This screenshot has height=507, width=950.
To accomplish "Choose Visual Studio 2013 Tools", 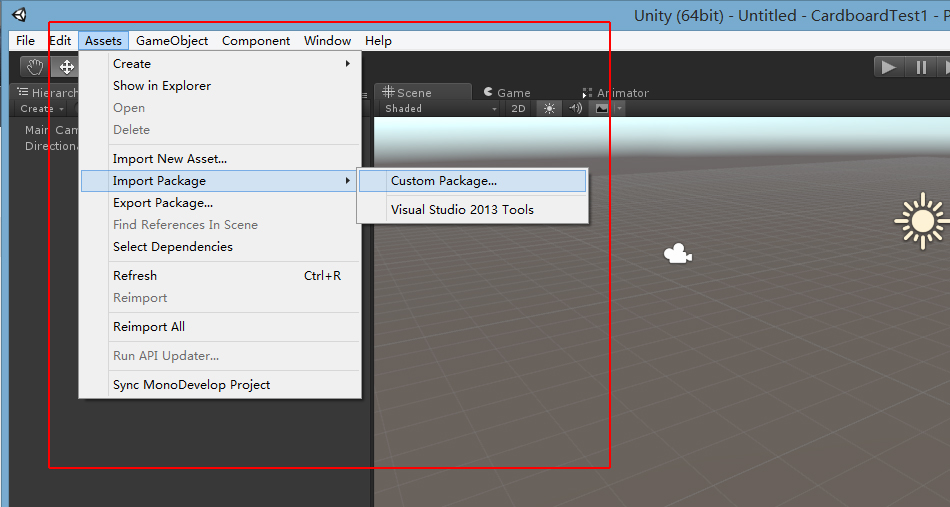I will (x=473, y=210).
